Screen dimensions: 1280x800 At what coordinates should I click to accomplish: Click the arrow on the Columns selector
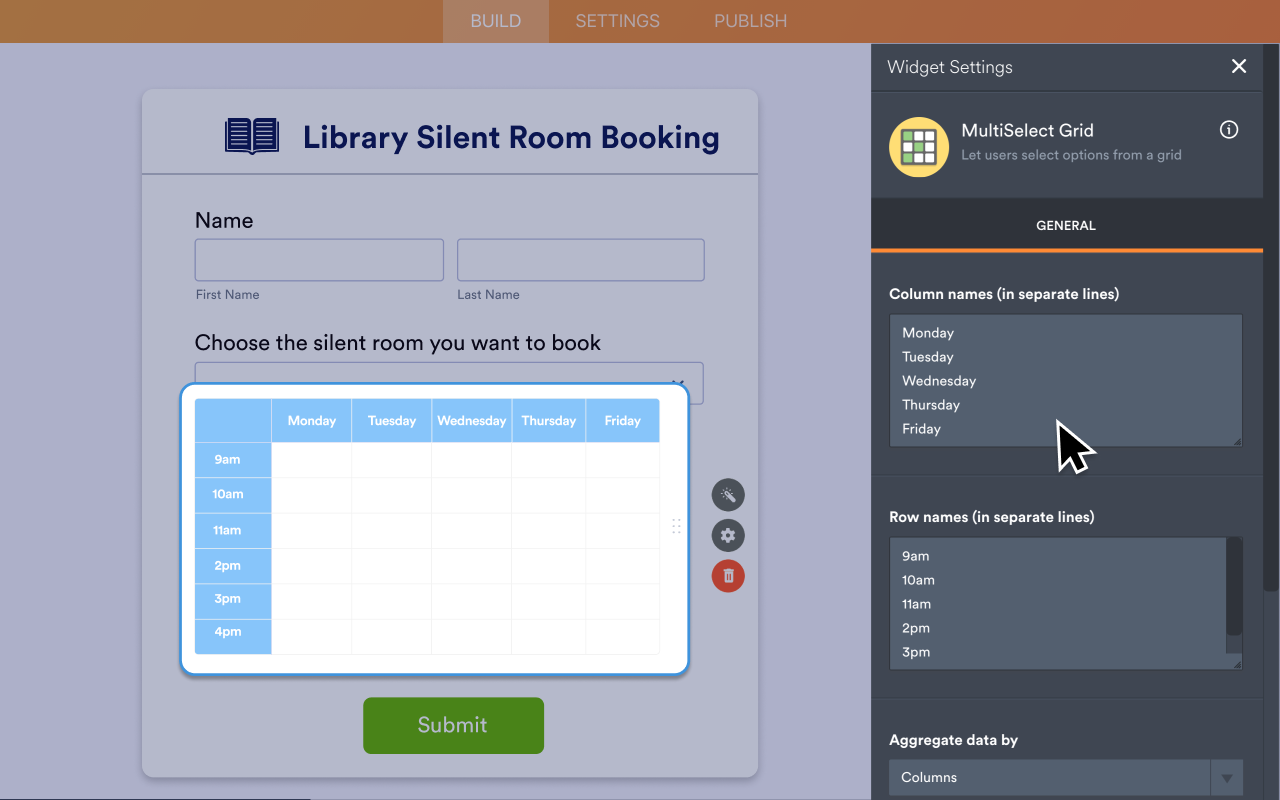[x=1227, y=777]
